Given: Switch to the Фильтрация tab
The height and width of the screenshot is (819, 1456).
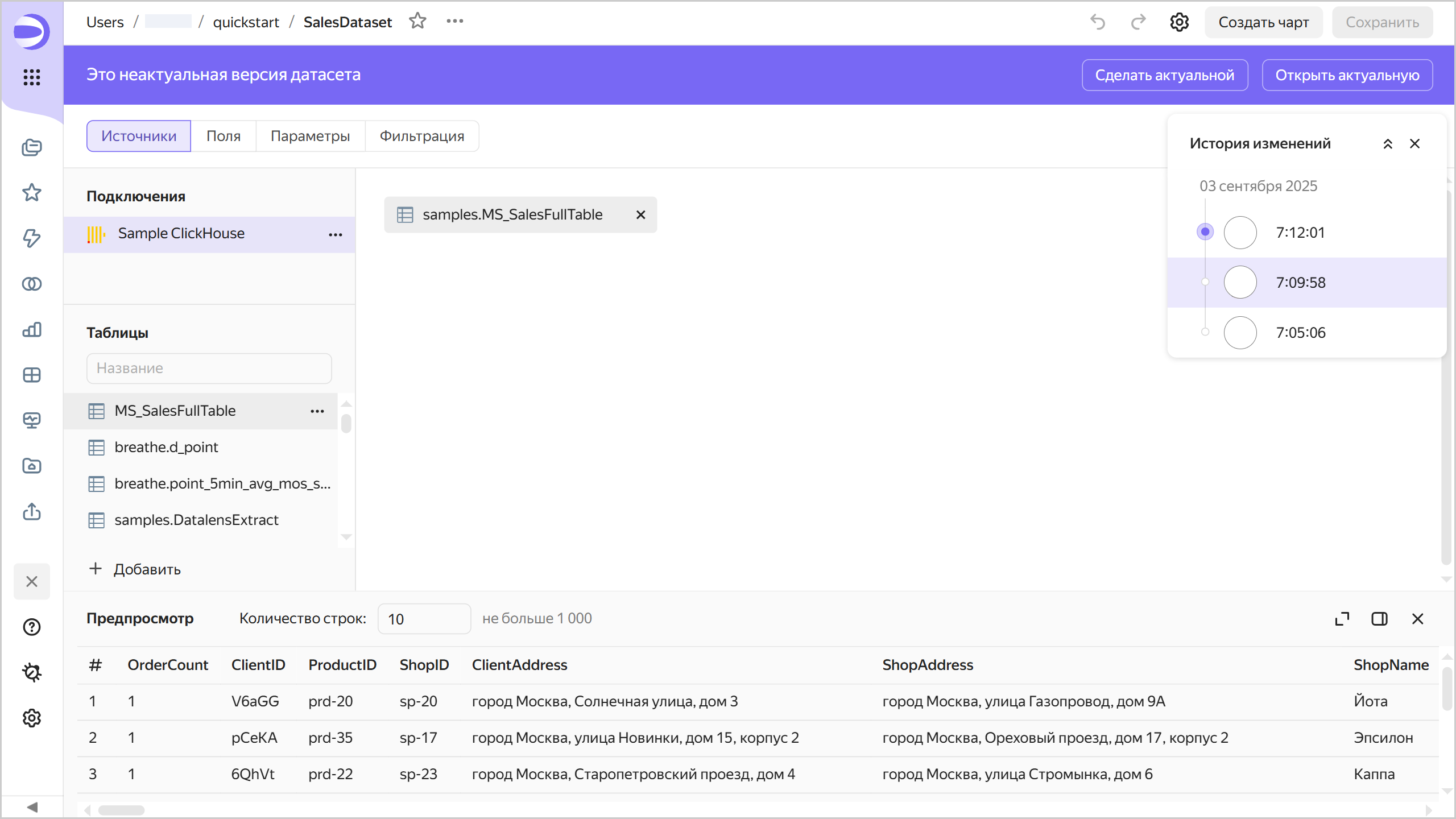Looking at the screenshot, I should pos(421,136).
